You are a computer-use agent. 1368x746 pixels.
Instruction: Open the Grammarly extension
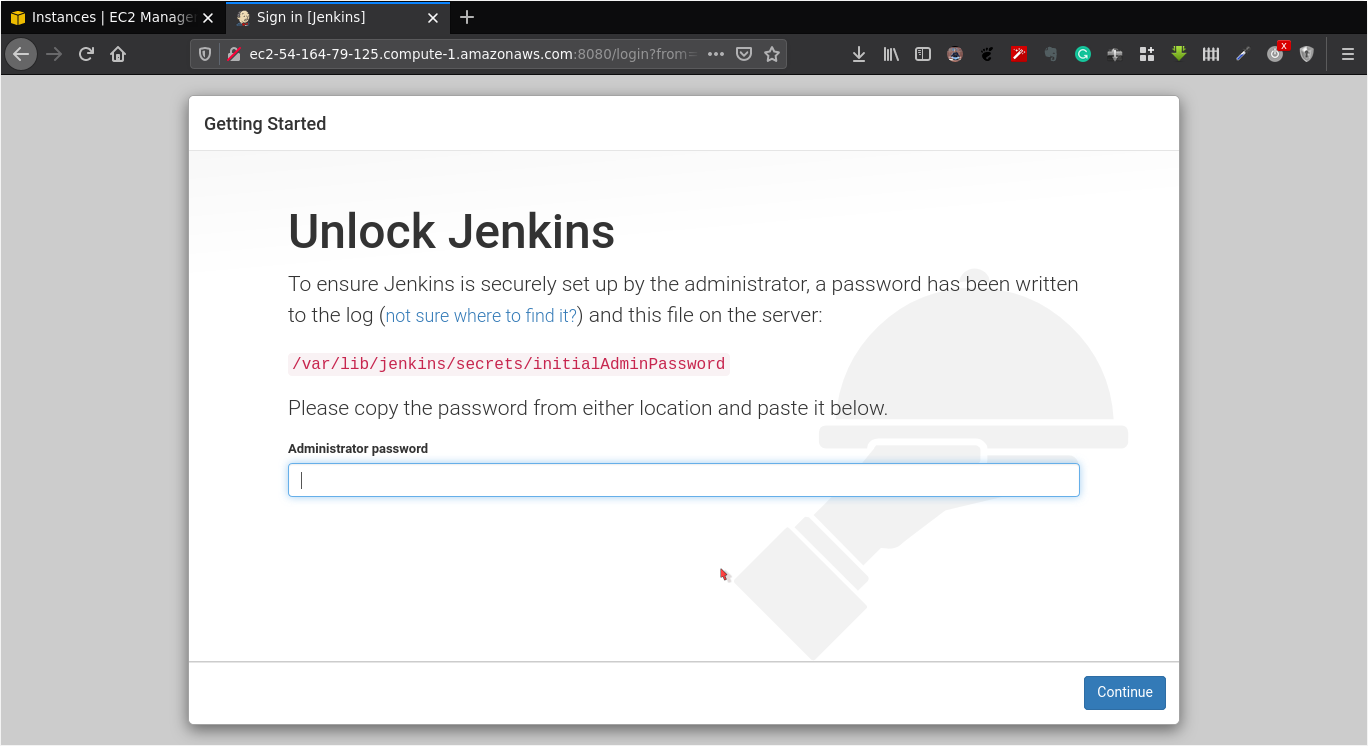1083,54
